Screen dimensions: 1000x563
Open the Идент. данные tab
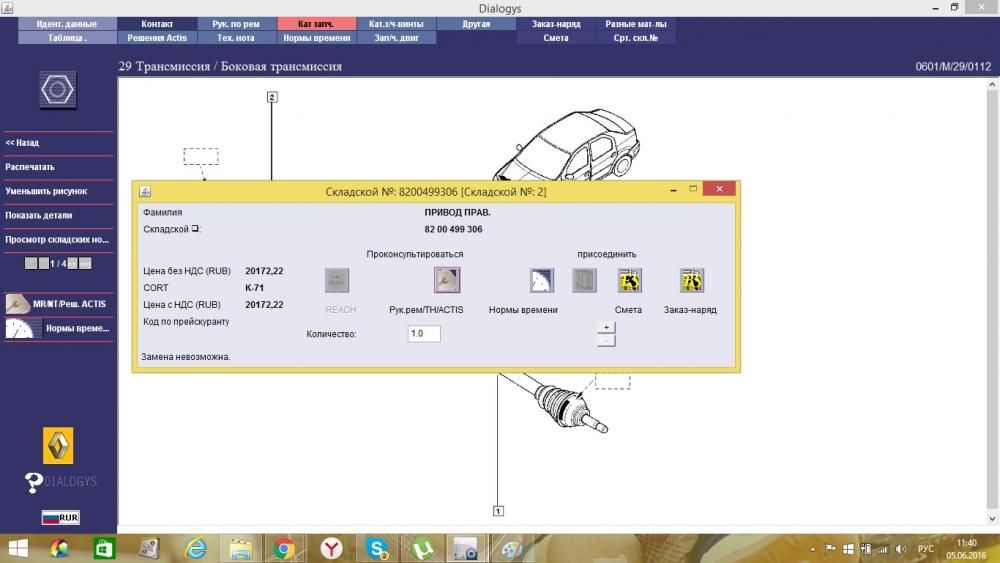(67, 24)
